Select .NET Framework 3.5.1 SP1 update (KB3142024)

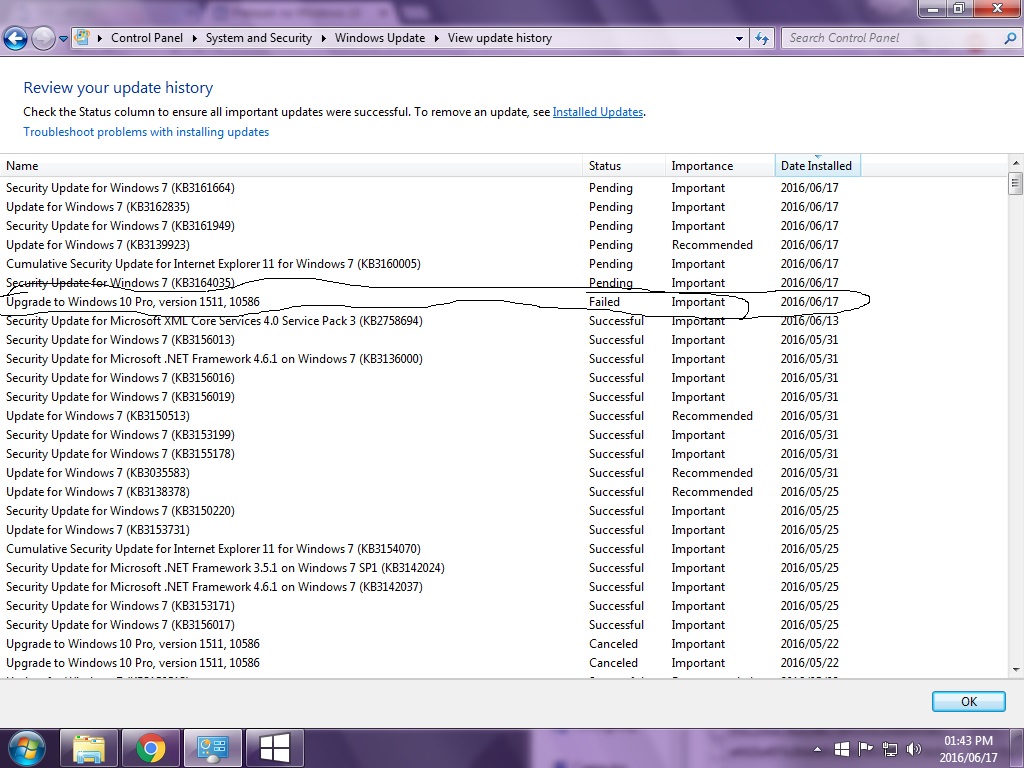point(430,568)
